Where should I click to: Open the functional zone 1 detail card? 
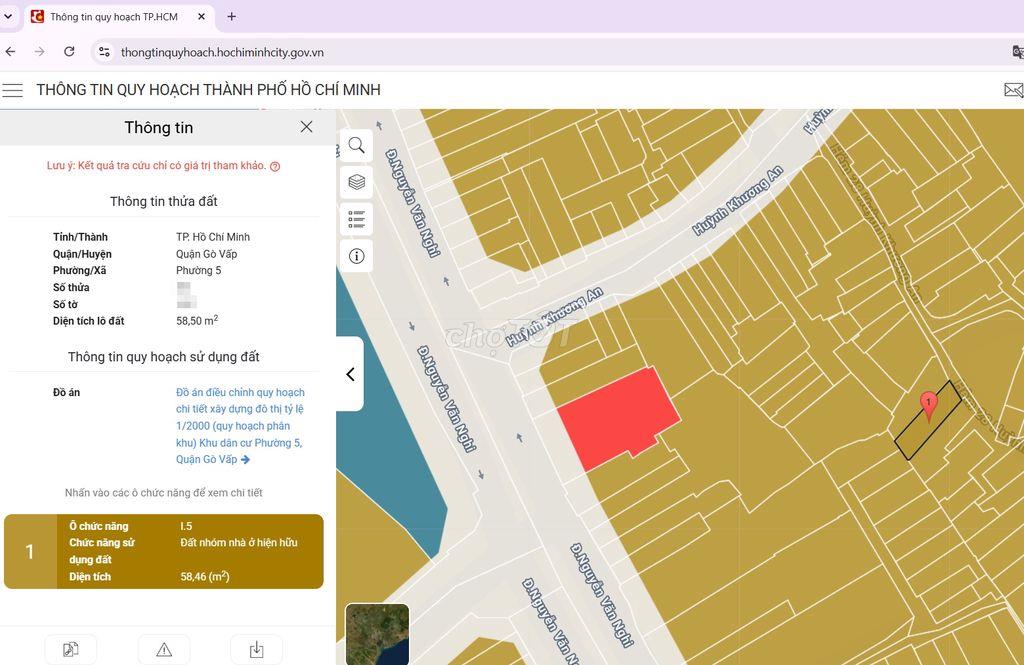[164, 551]
